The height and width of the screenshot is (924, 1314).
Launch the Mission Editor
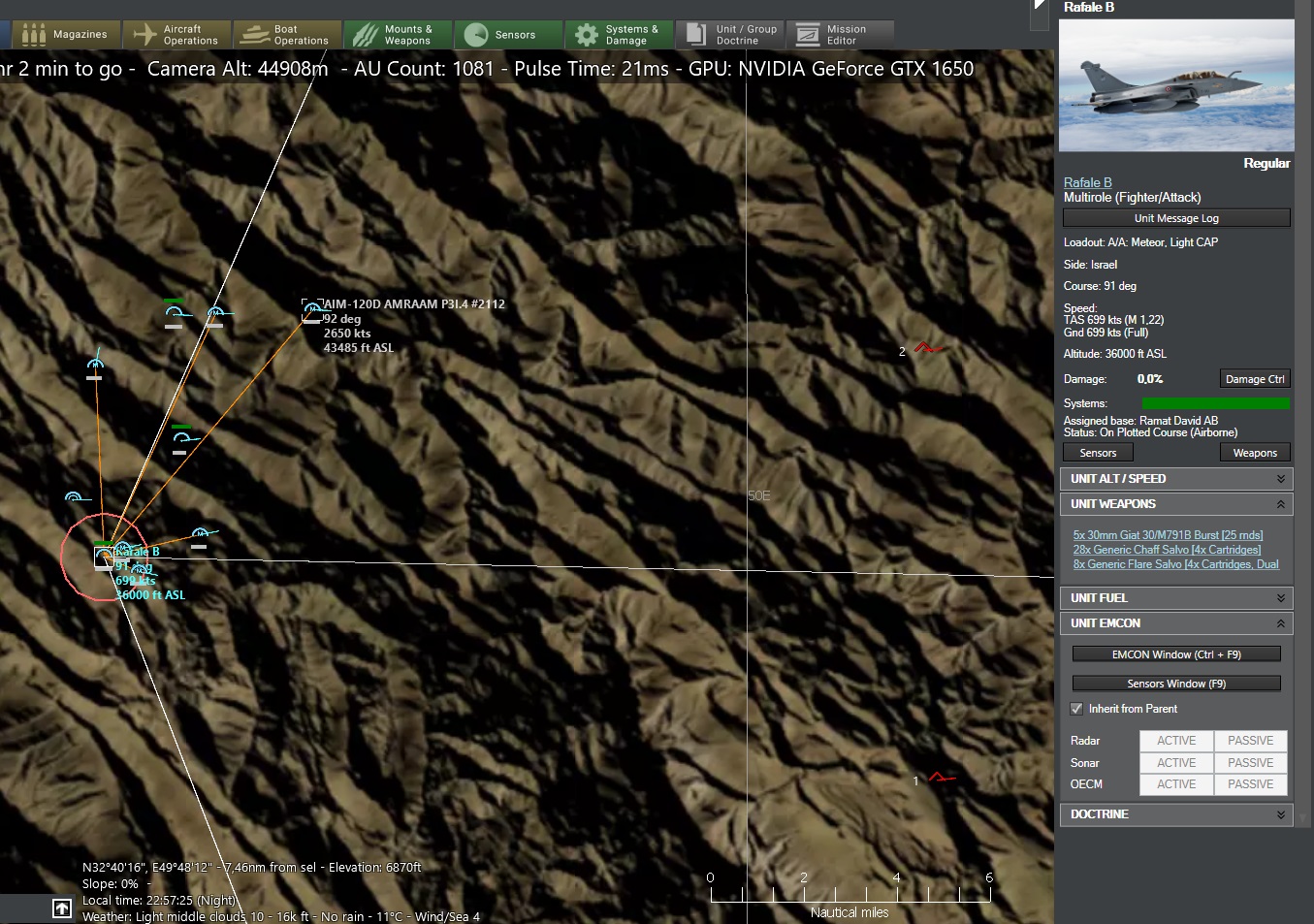pyautogui.click(x=840, y=35)
